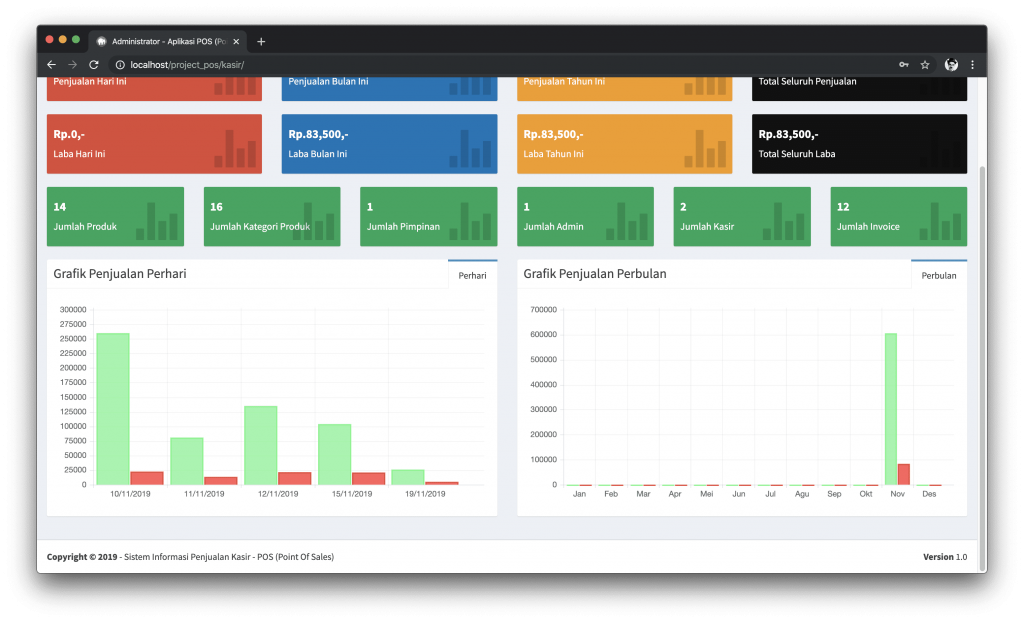Select the Perbulan chart tab
This screenshot has width=1024, height=622.
938,275
